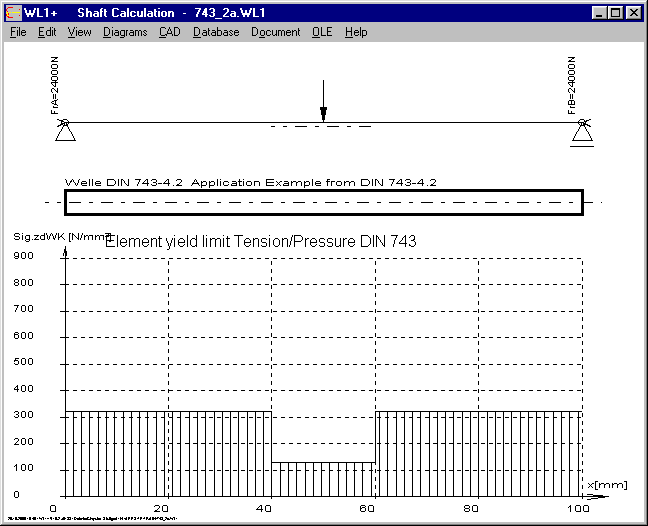
Task: Click the lowered middle section of yield plot
Action: click(x=323, y=479)
